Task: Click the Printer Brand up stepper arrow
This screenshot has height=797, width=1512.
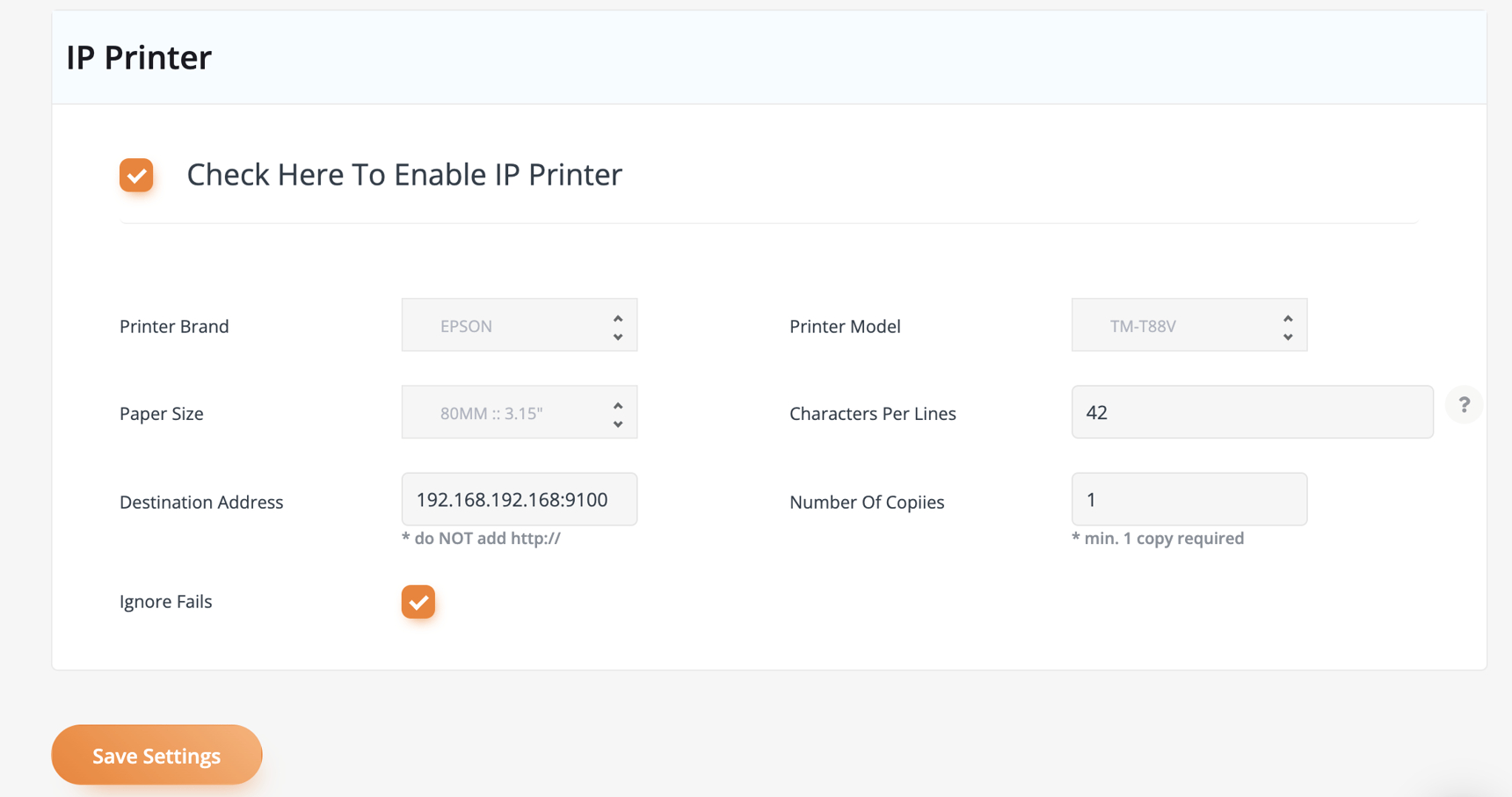Action: tap(616, 317)
